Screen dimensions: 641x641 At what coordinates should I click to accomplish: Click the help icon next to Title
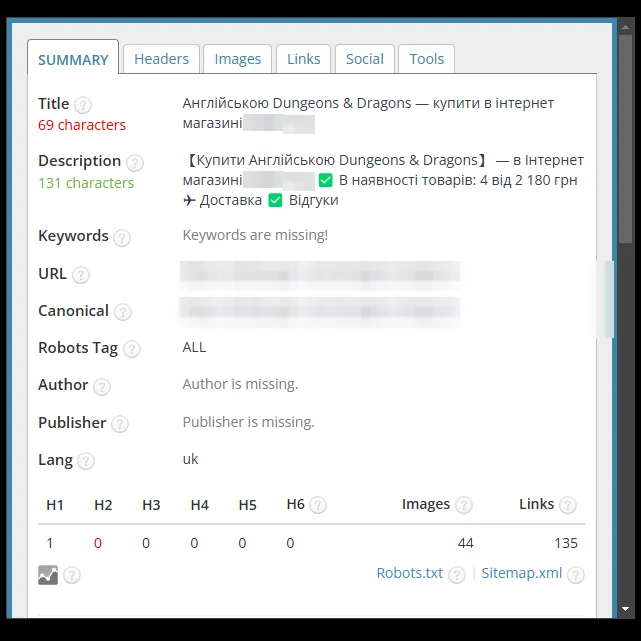pos(83,105)
